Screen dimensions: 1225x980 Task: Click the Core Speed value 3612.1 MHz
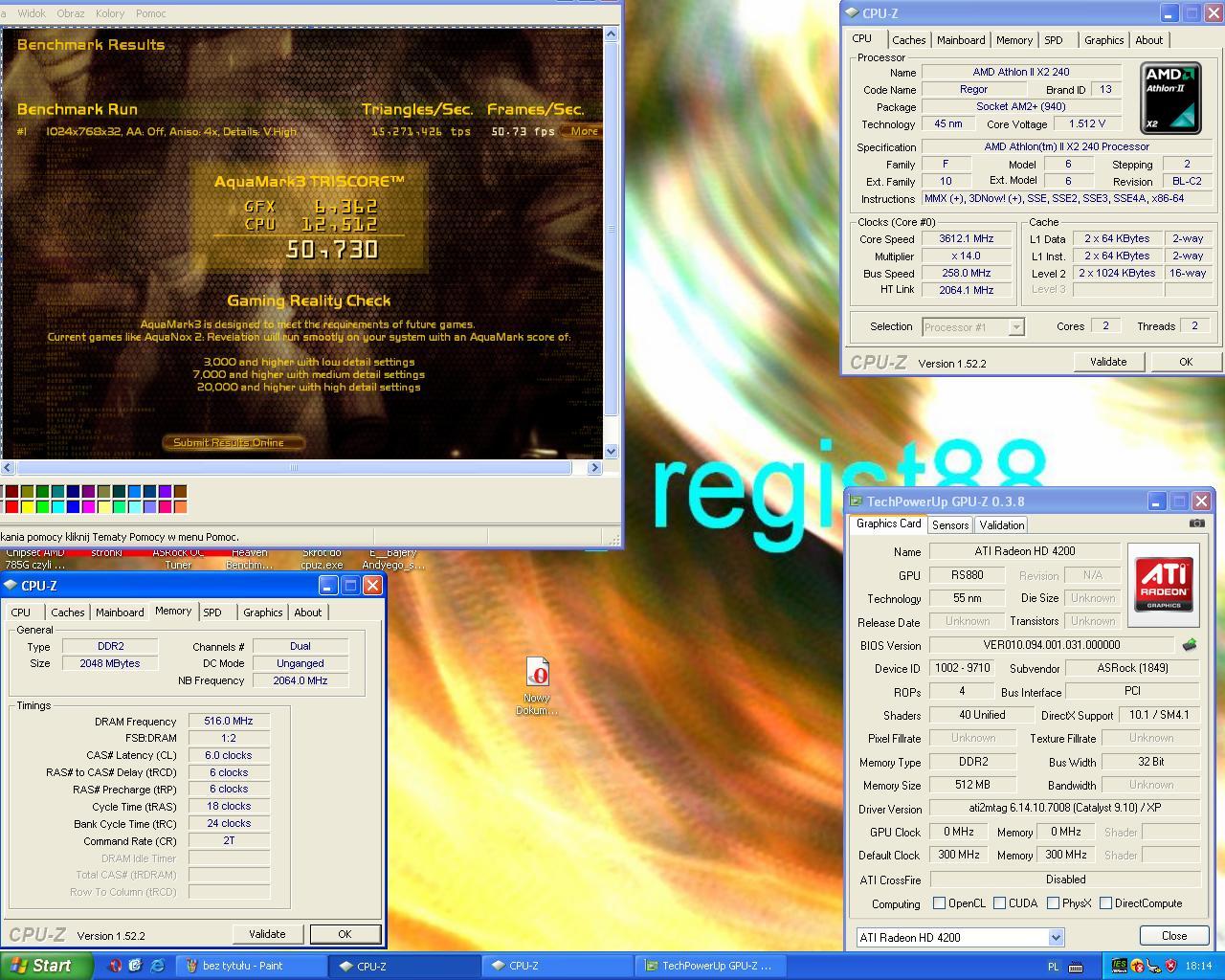(x=966, y=239)
